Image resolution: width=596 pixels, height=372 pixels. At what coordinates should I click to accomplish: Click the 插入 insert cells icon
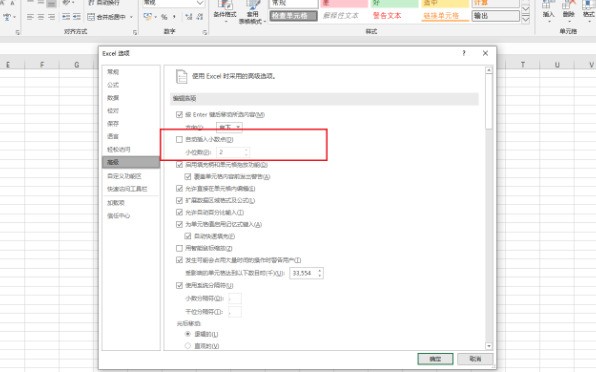[548, 11]
